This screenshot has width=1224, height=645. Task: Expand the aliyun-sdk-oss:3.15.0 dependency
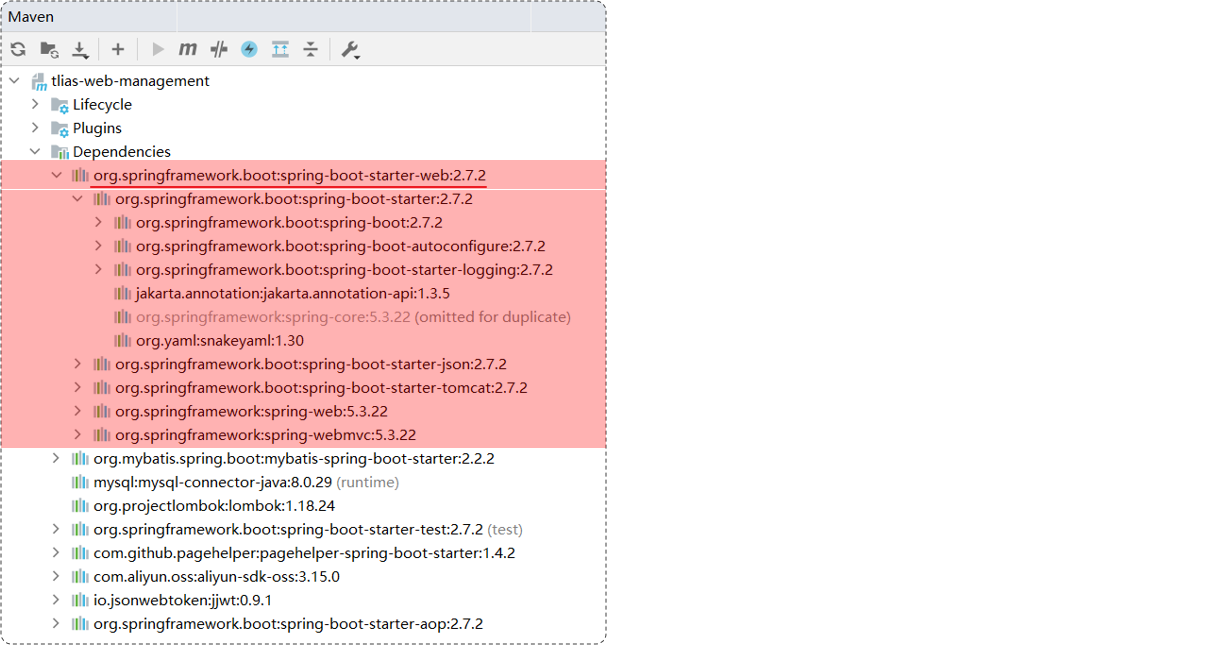(56, 577)
